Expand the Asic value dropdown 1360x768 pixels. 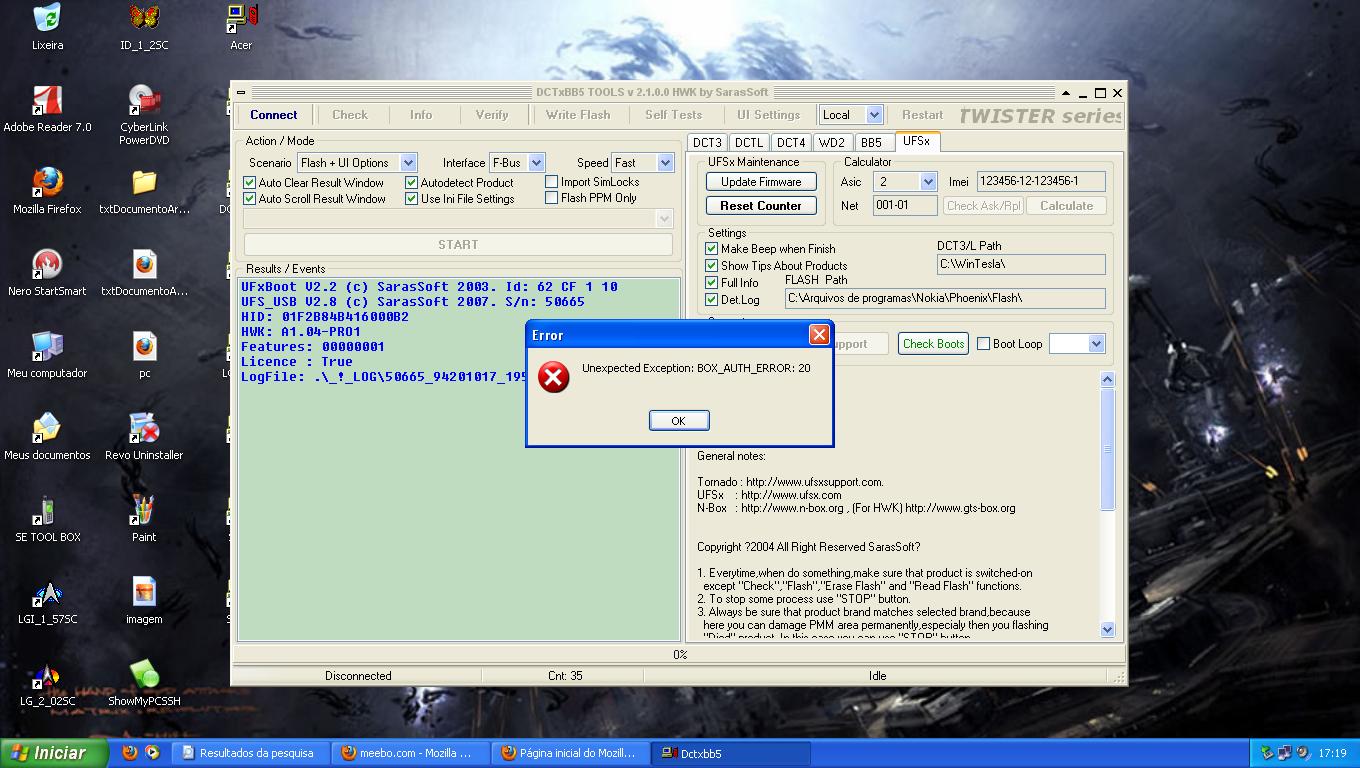click(927, 182)
